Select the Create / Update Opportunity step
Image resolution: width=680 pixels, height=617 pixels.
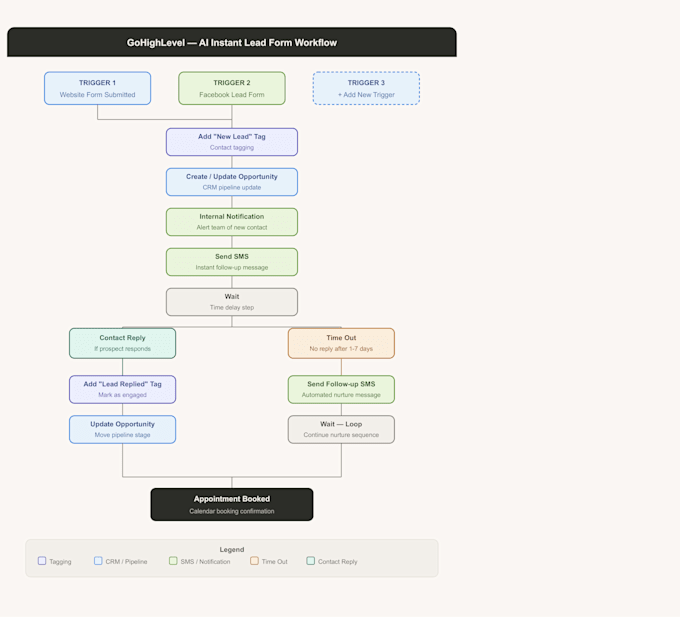(232, 182)
